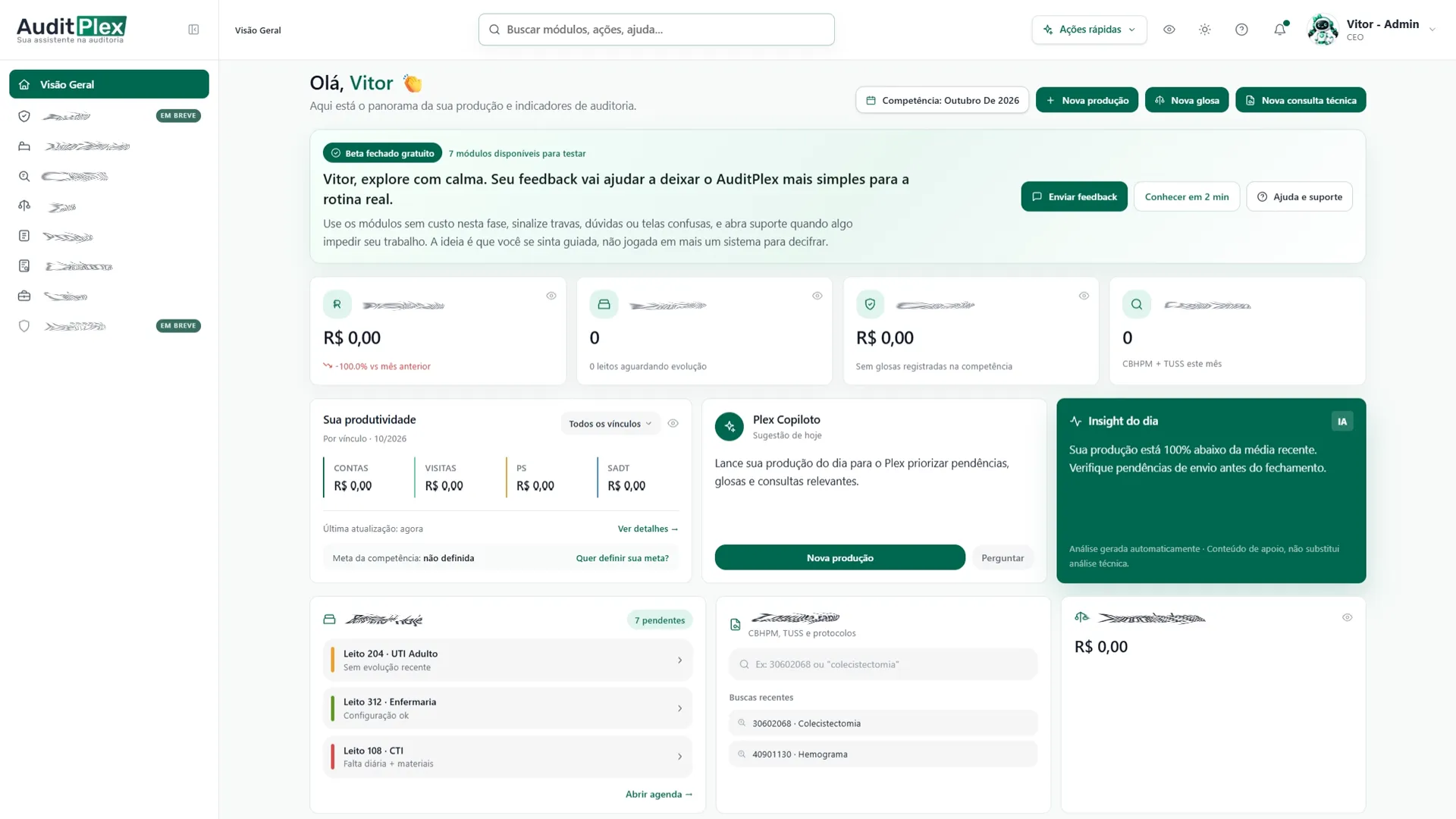The width and height of the screenshot is (1456, 819).
Task: Click the search icon in CBHPM + TUSS card
Action: 1137,304
